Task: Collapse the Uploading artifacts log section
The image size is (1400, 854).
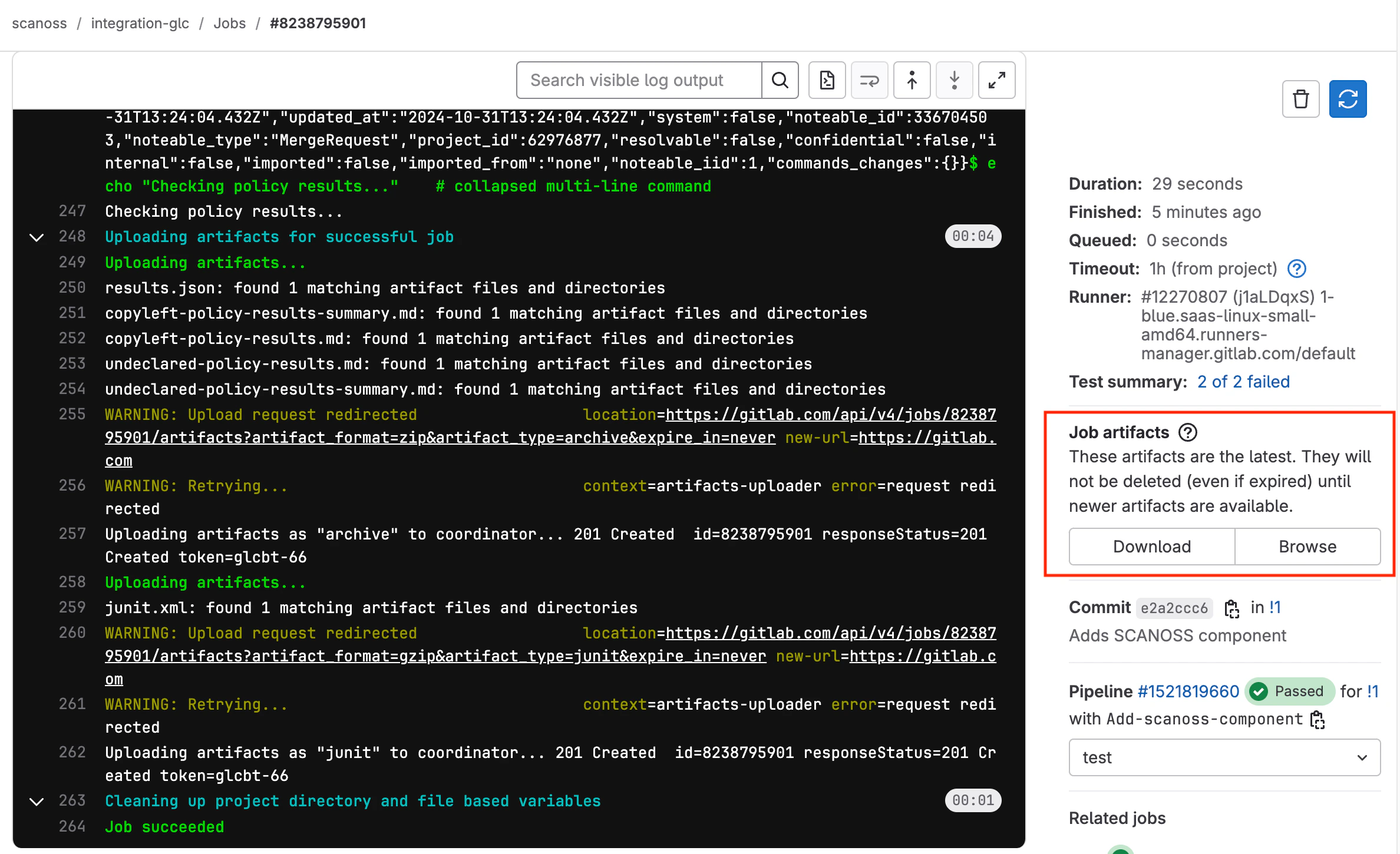Action: tap(36, 237)
